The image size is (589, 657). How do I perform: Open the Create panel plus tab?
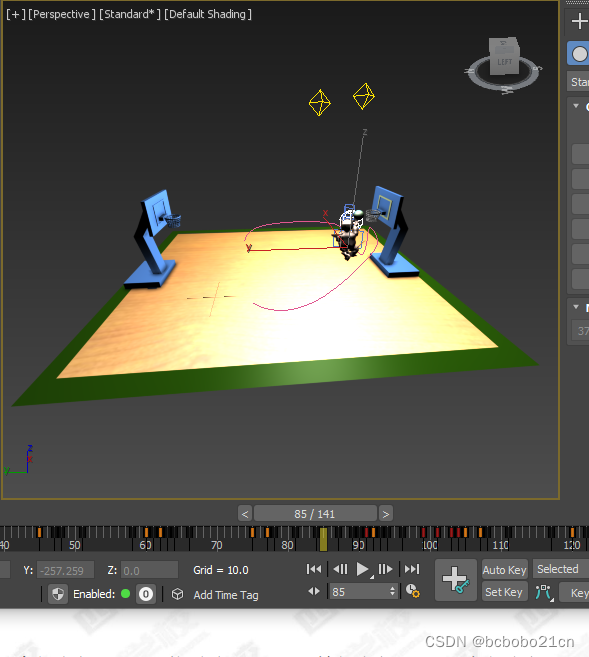(579, 21)
